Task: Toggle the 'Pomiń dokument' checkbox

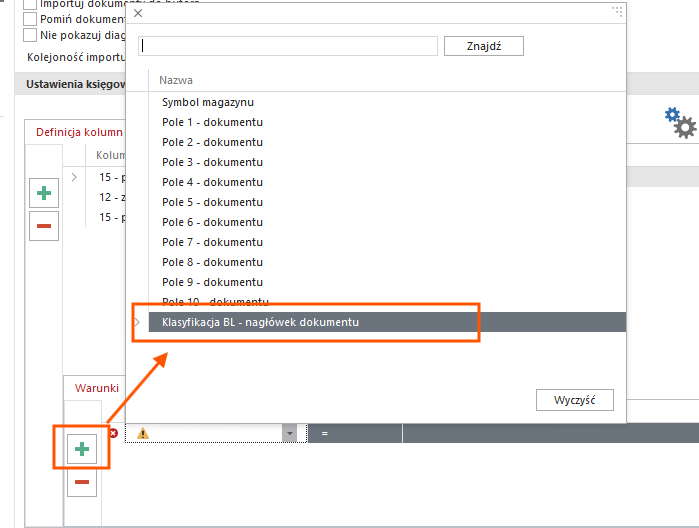Action: pyautogui.click(x=30, y=19)
